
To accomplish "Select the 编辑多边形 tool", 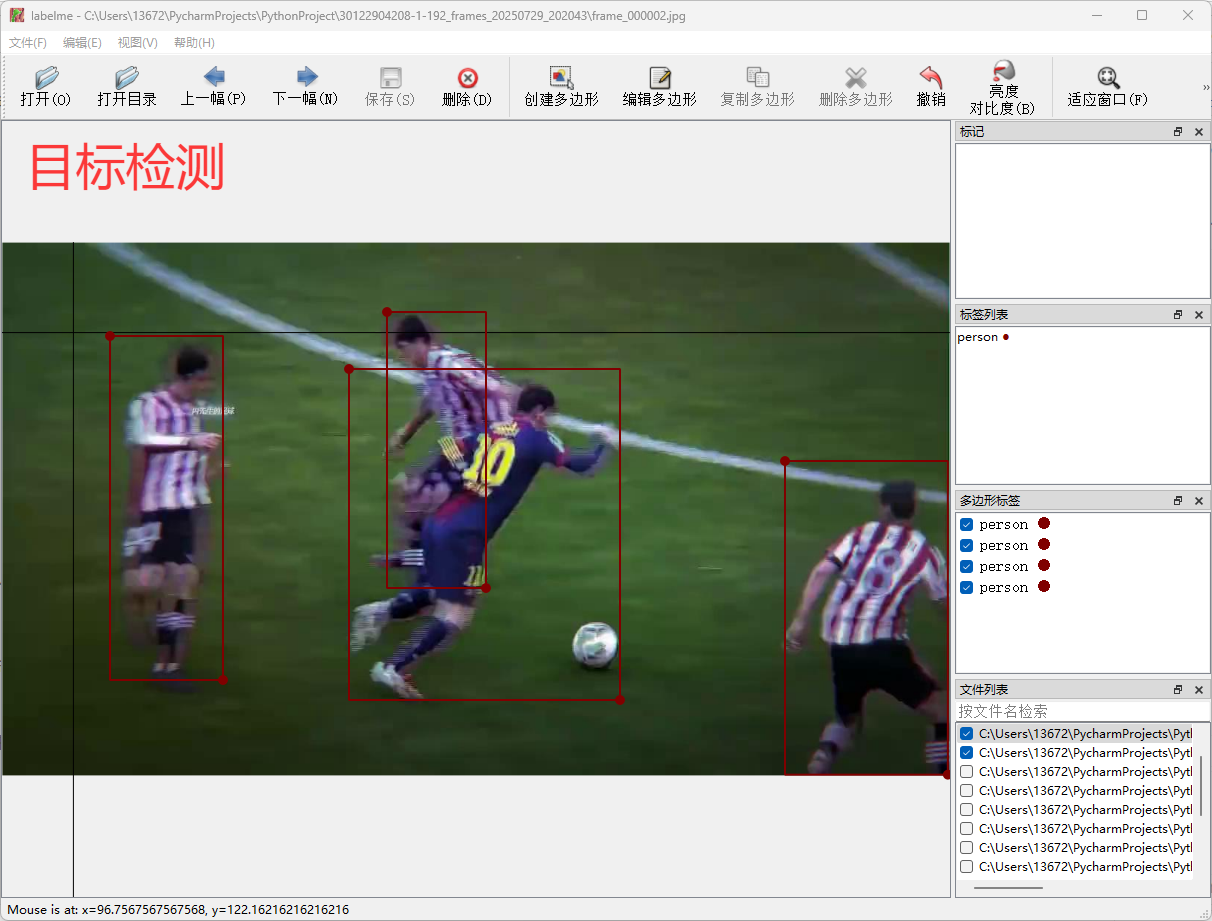I will [x=660, y=78].
